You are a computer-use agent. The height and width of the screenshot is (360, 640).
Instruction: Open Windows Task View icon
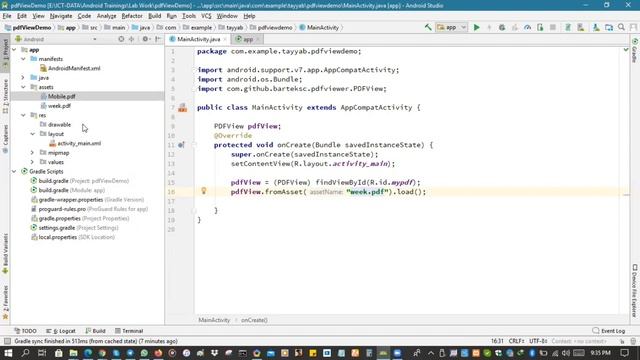click(42, 353)
